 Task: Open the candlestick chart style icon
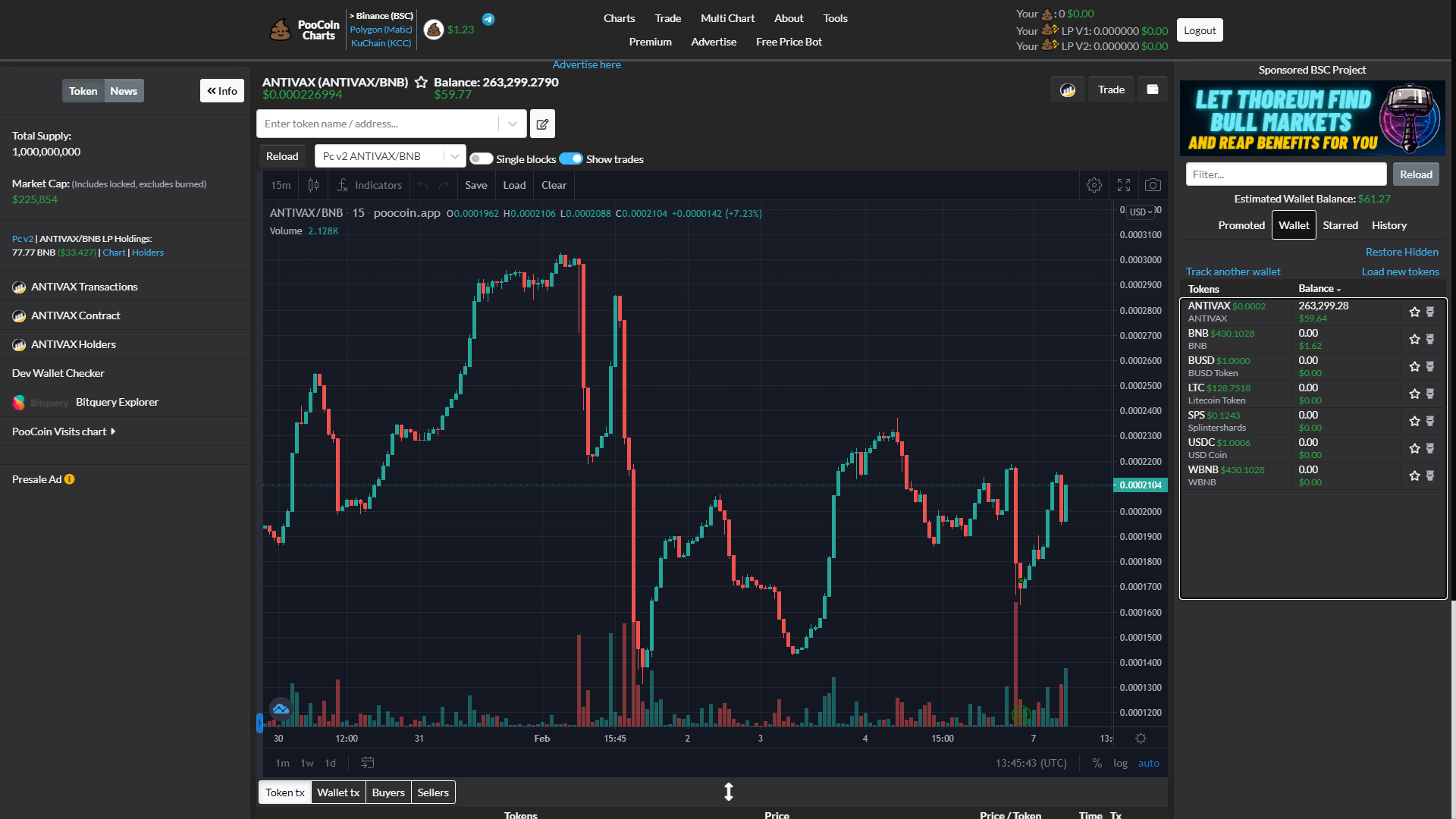click(313, 185)
